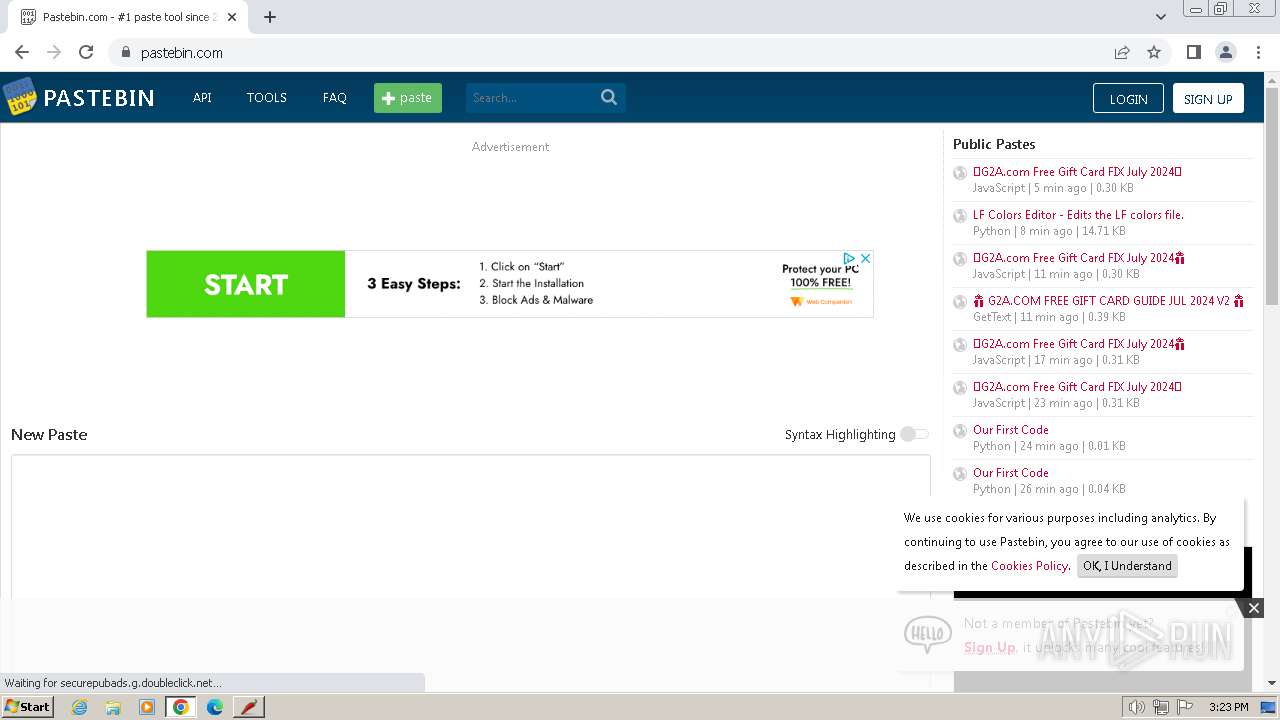Open G2A.com Free Gift Card paste, 17 min ago
1280x720 pixels.
tap(1079, 344)
